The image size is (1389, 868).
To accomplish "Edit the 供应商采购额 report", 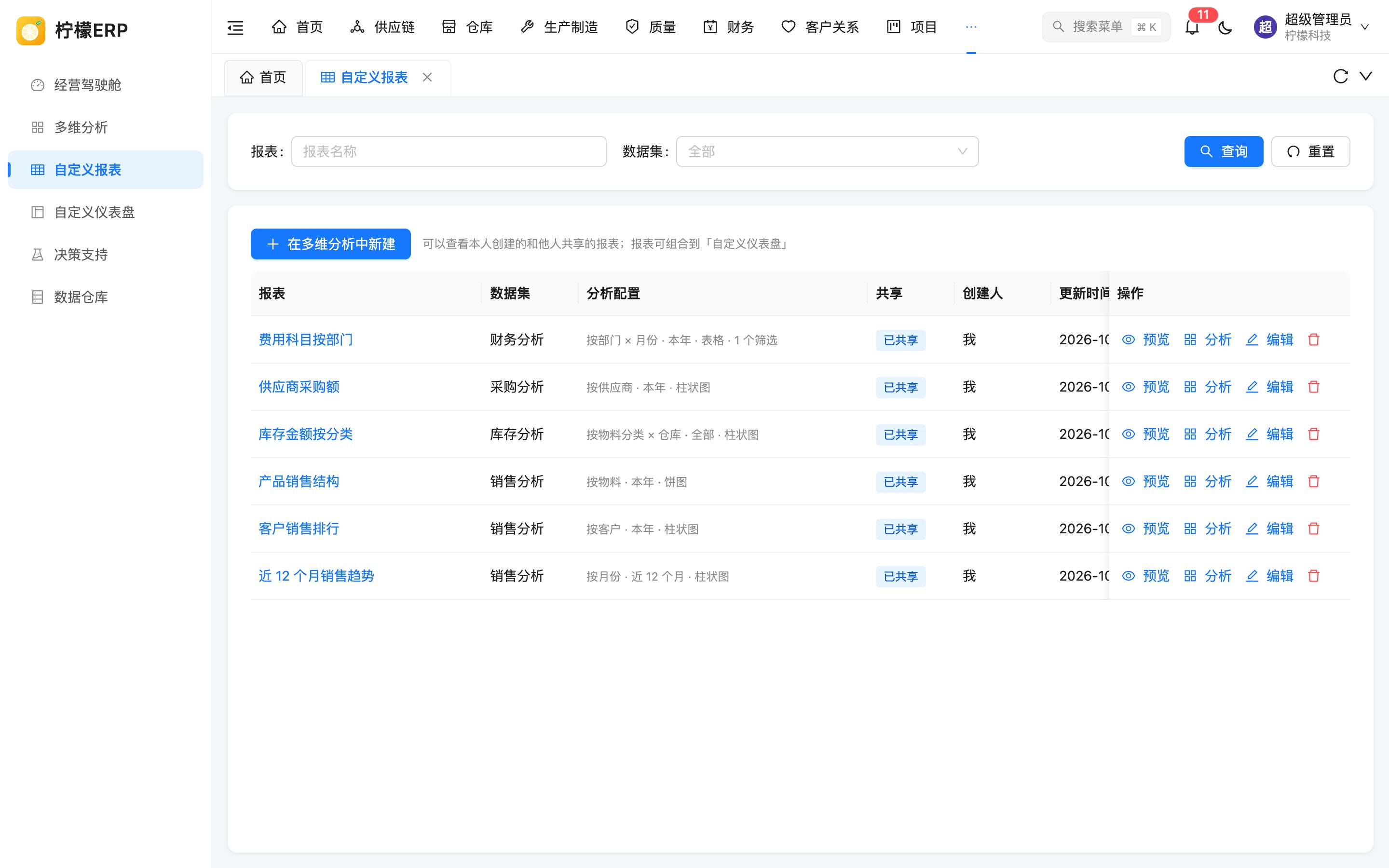I will click(x=1269, y=387).
